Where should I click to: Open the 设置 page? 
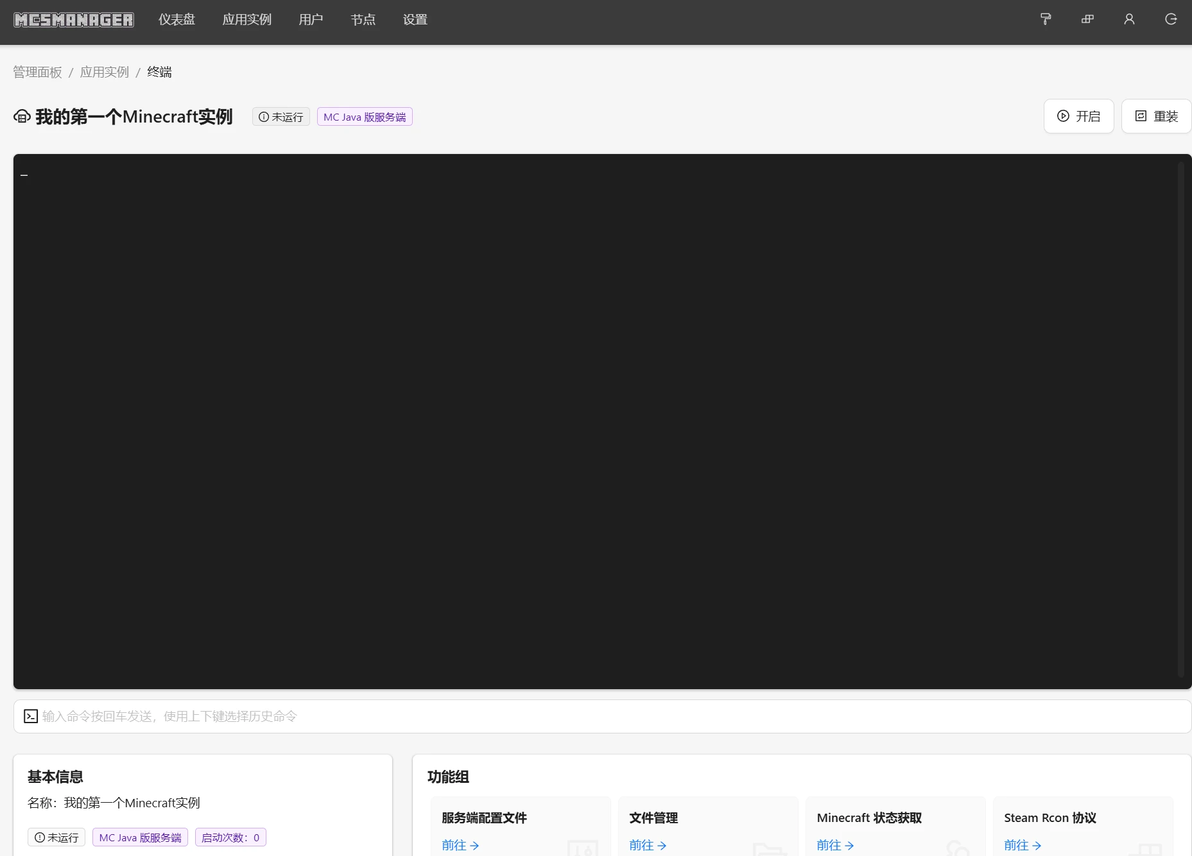coord(415,20)
